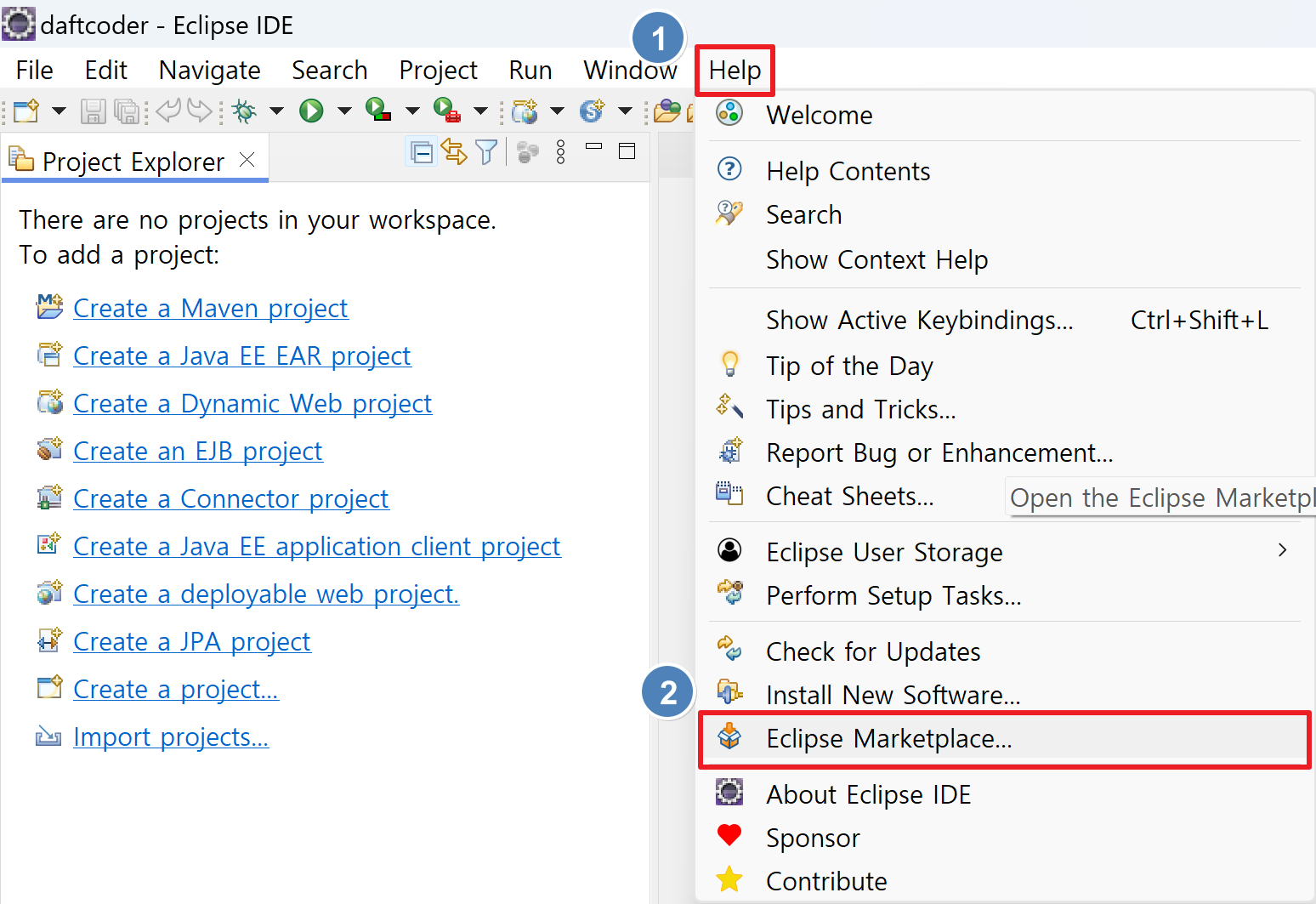Click the Redo arrow in toolbar

(x=200, y=111)
